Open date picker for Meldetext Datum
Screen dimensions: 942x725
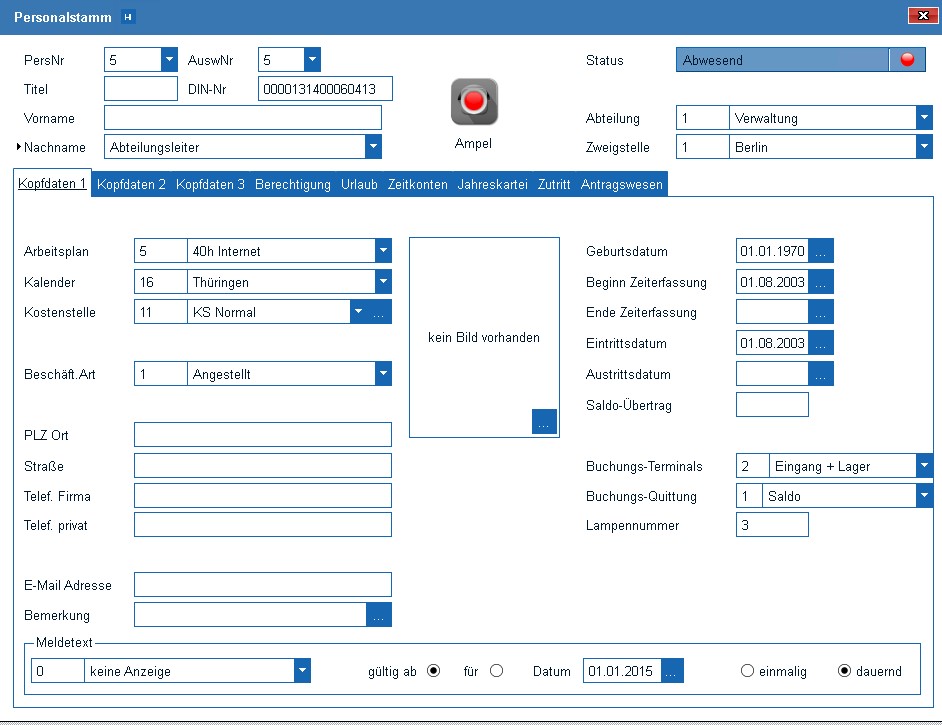tap(671, 671)
